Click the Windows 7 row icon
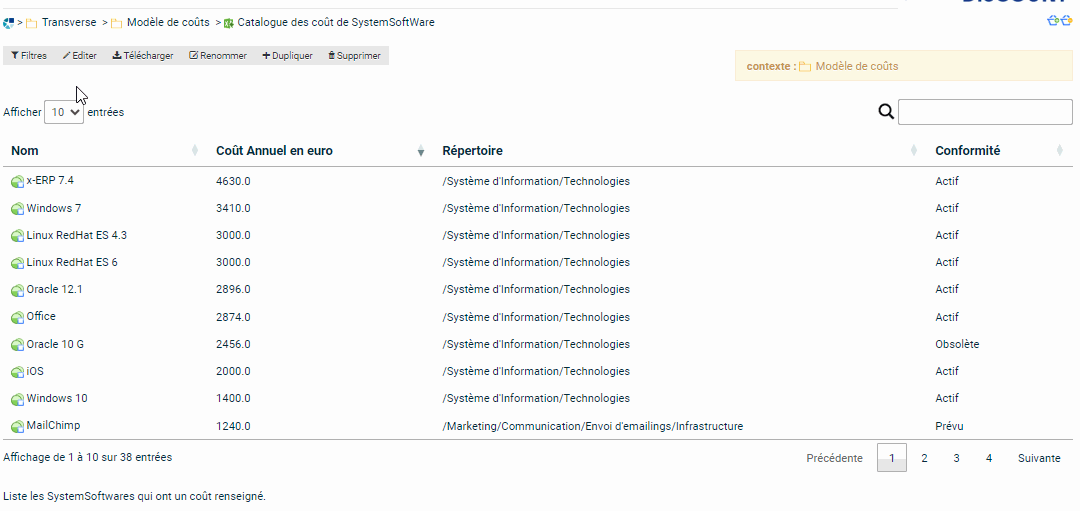This screenshot has width=1080, height=511. click(x=17, y=209)
